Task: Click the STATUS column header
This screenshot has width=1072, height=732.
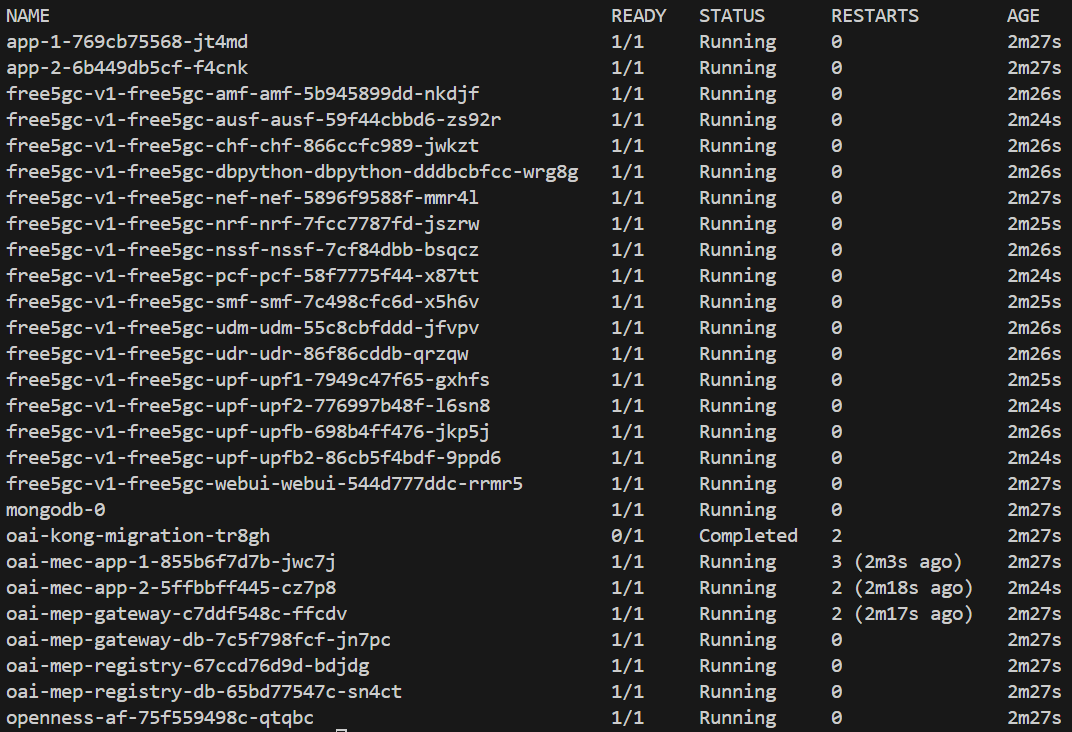Action: (x=732, y=16)
